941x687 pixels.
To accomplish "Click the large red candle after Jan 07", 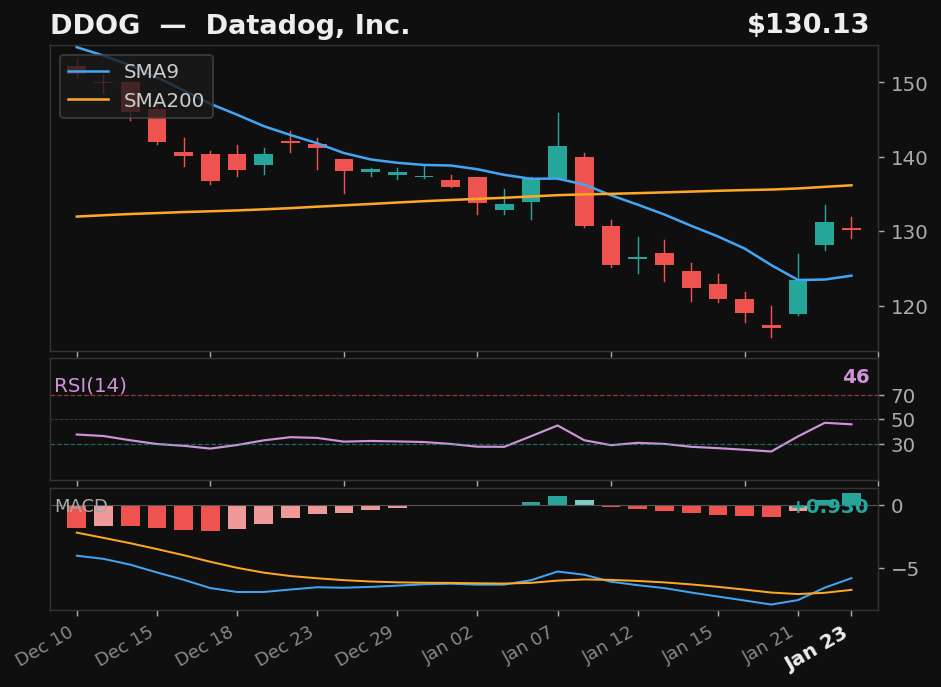I will pyautogui.click(x=585, y=191).
